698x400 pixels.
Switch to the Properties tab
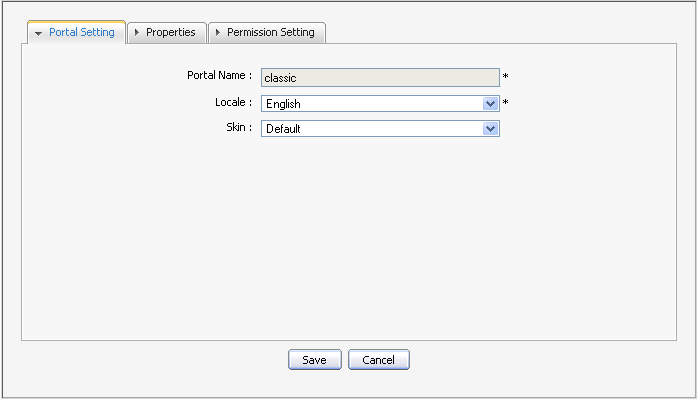tap(170, 32)
